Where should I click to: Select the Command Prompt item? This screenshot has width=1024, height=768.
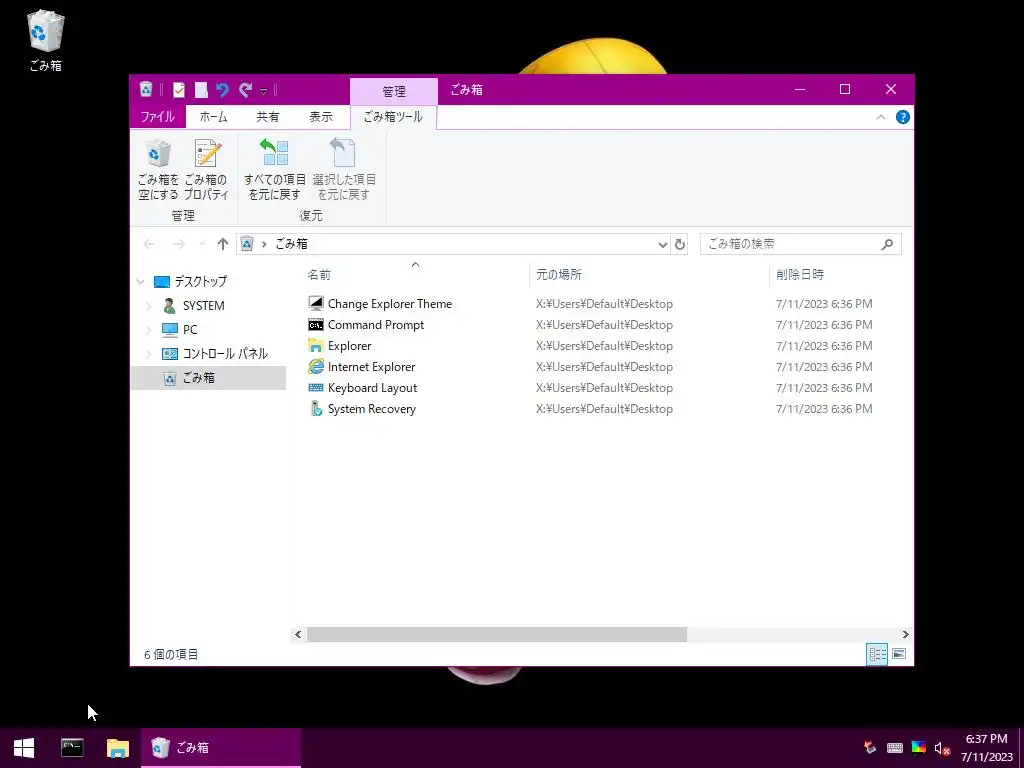tap(376, 325)
